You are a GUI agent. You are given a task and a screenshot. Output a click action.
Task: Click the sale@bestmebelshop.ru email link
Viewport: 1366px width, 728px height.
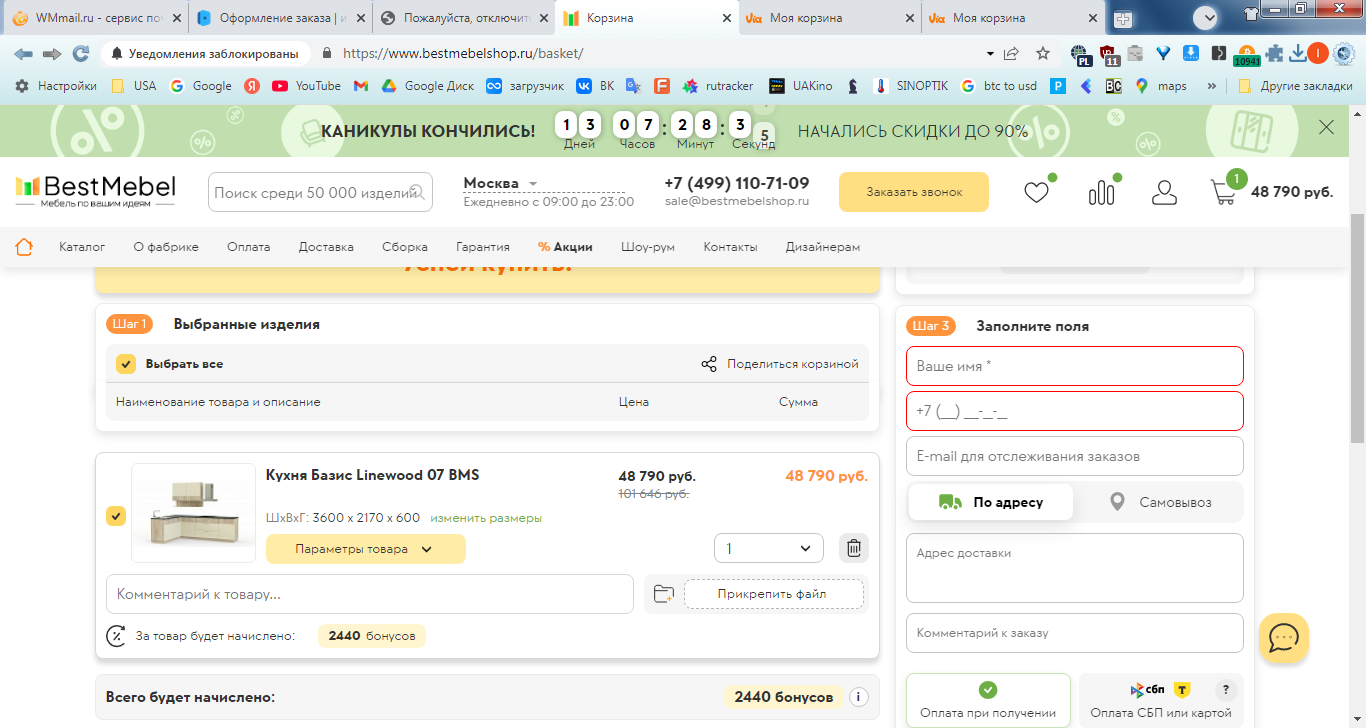(737, 201)
